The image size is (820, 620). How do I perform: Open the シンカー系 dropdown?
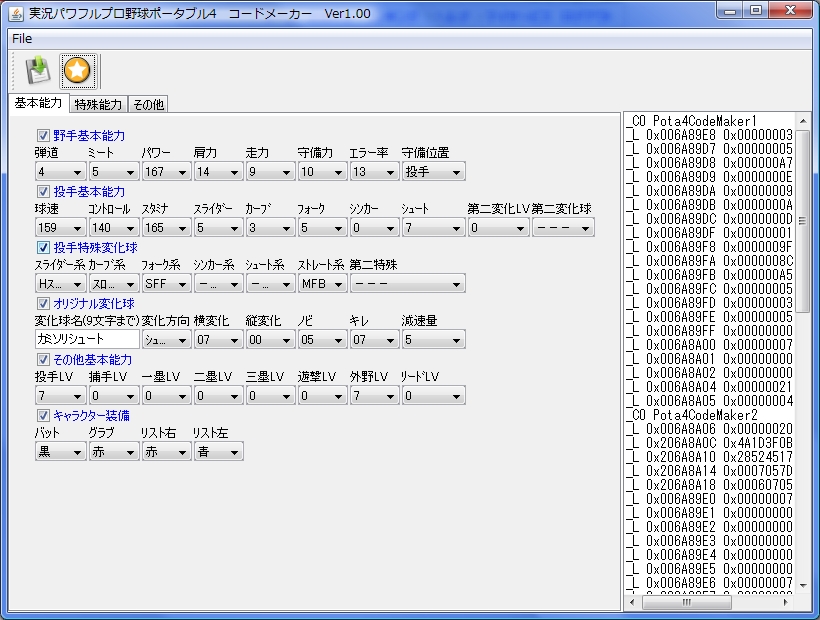[x=218, y=283]
